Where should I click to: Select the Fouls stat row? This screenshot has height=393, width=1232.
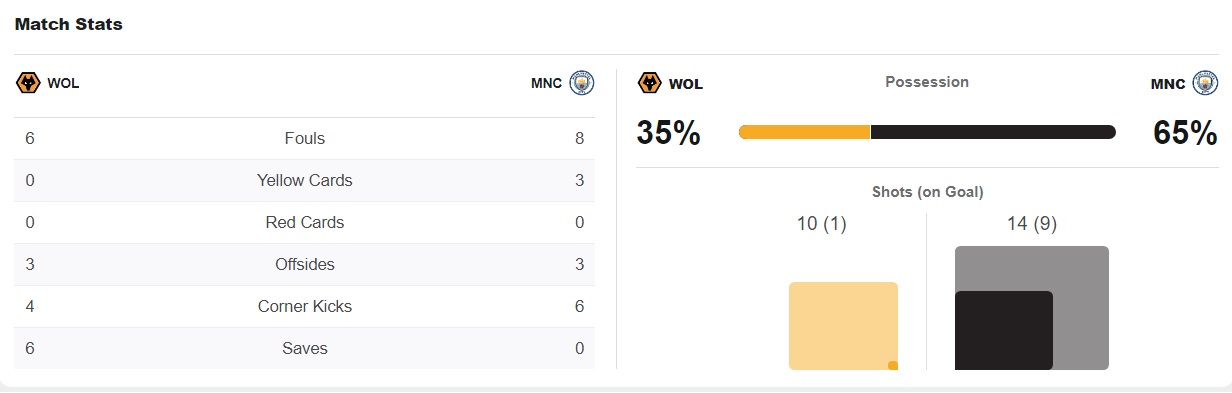[305, 139]
